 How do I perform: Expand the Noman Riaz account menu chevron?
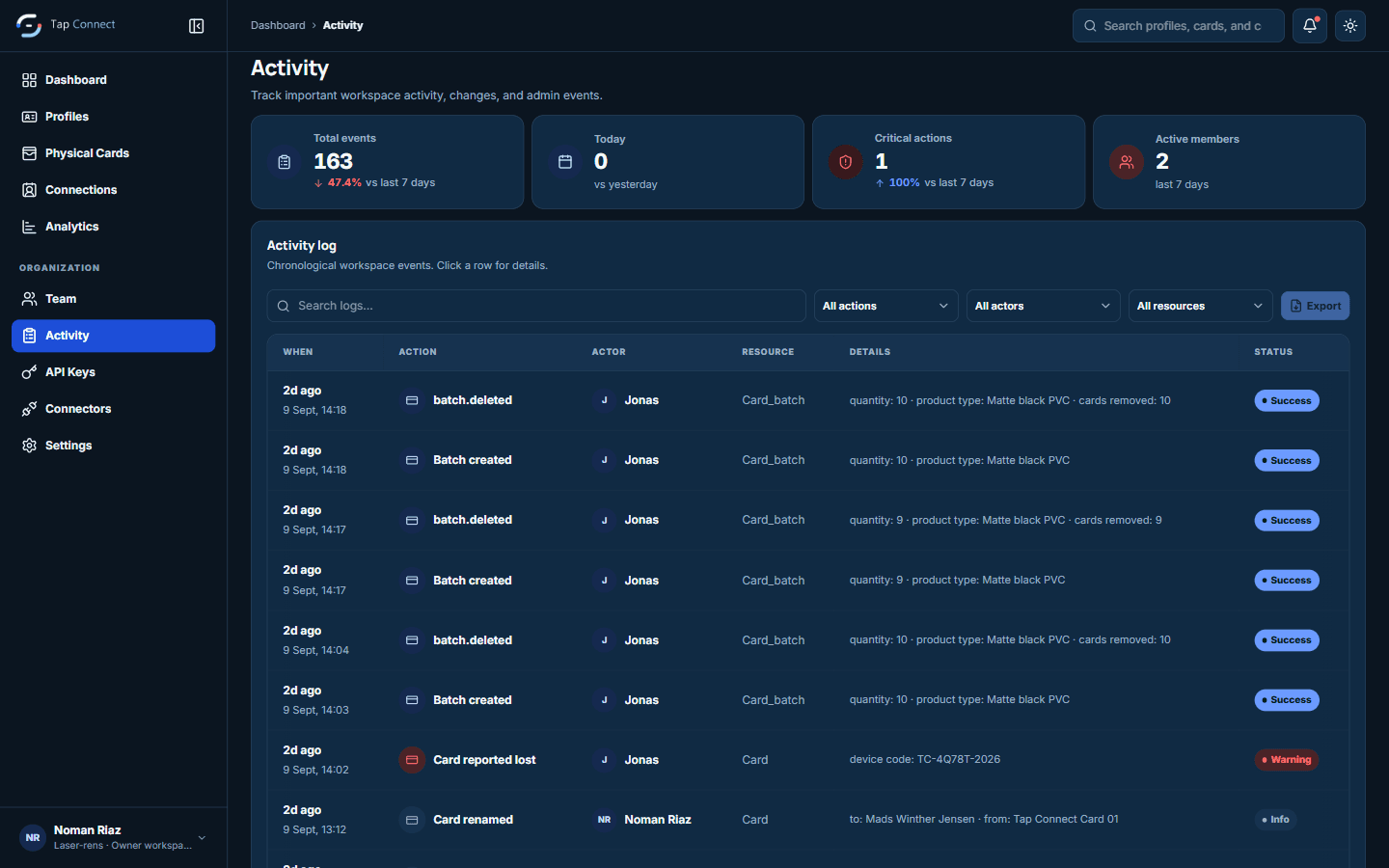[202, 837]
